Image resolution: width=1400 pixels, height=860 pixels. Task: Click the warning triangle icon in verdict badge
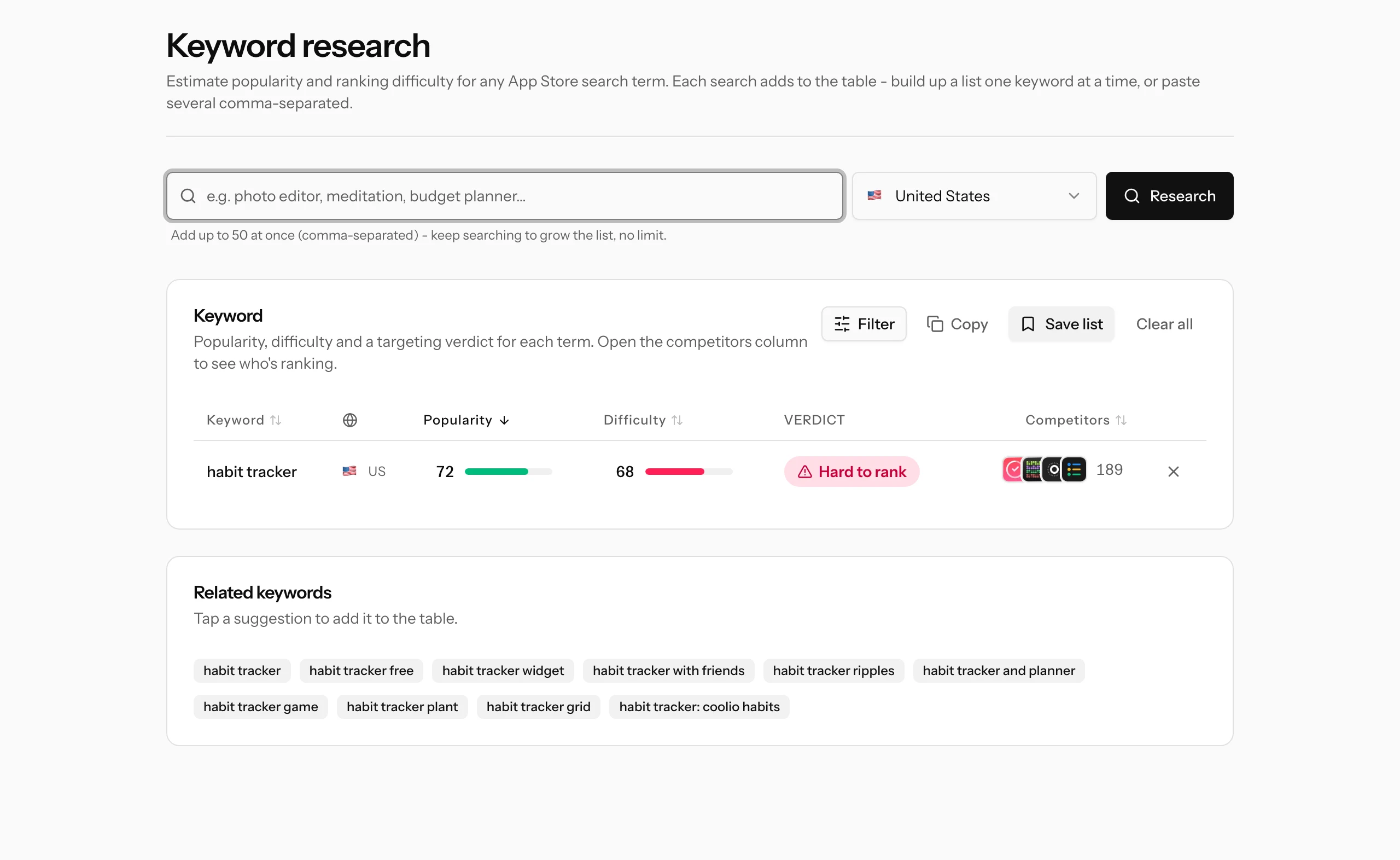804,472
